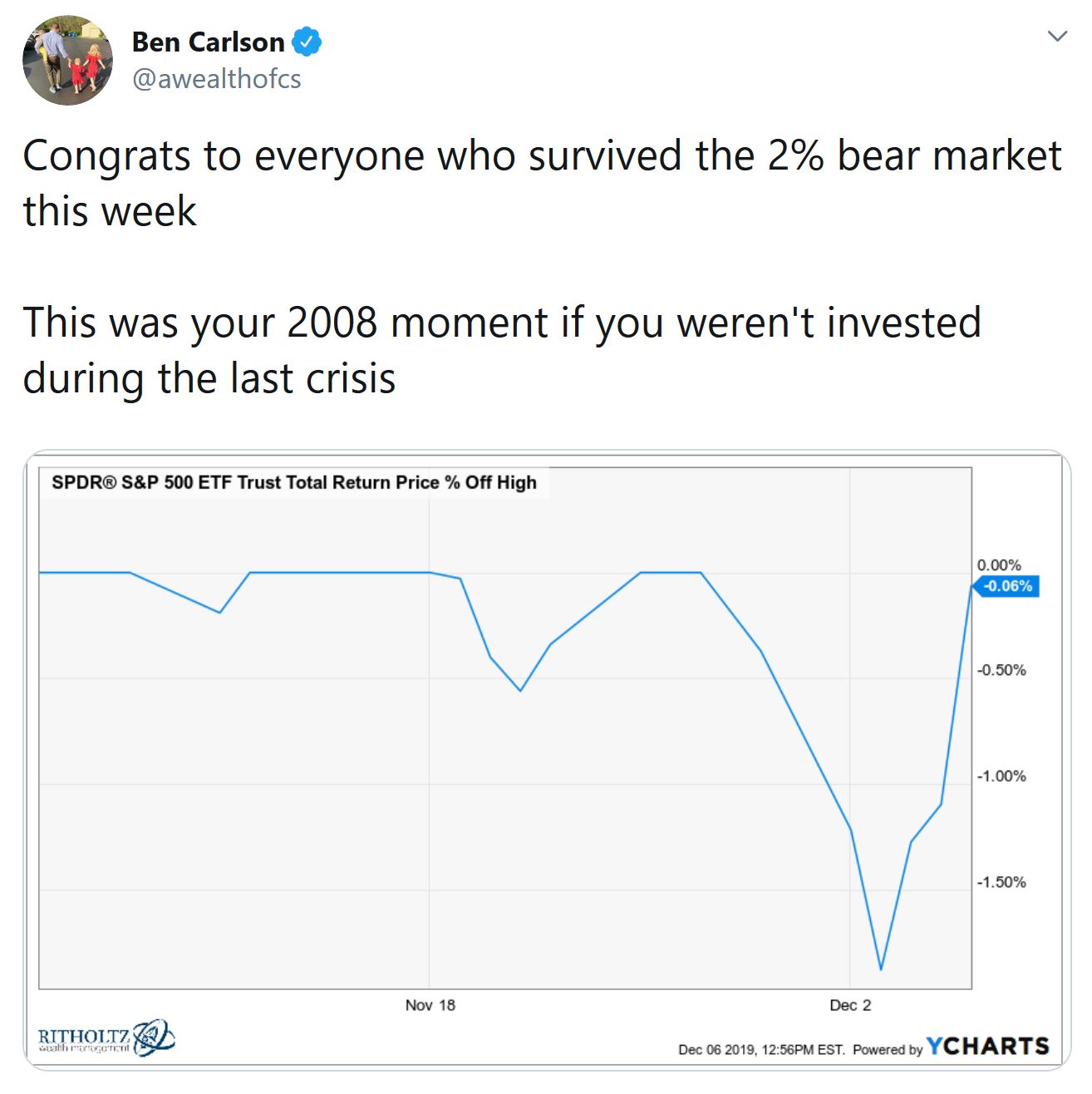Image resolution: width=1092 pixels, height=1094 pixels.
Task: Open Ben Carlson's profile avatar photo
Action: click(x=67, y=60)
